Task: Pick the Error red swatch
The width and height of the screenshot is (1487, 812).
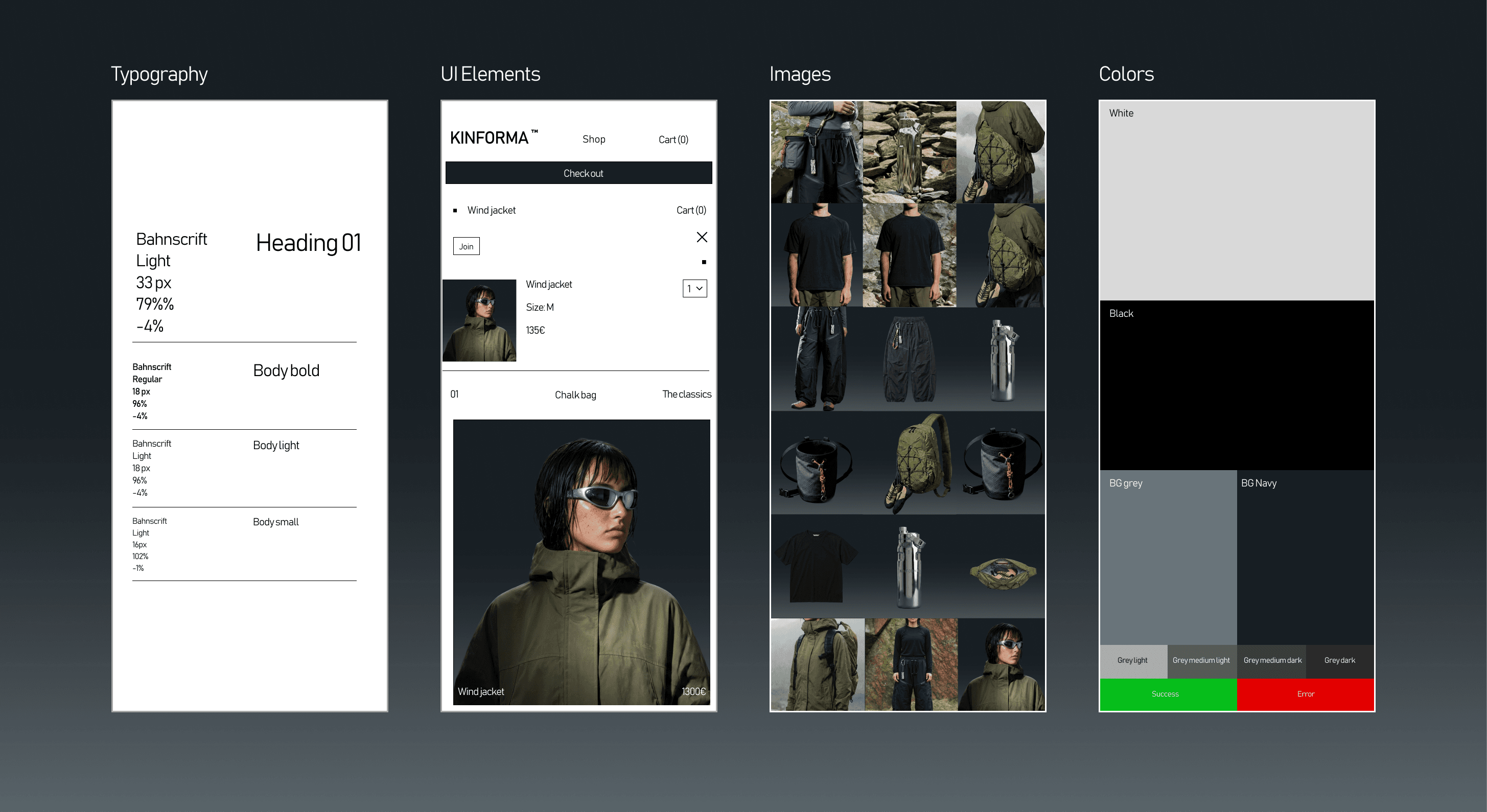Action: [x=1305, y=694]
